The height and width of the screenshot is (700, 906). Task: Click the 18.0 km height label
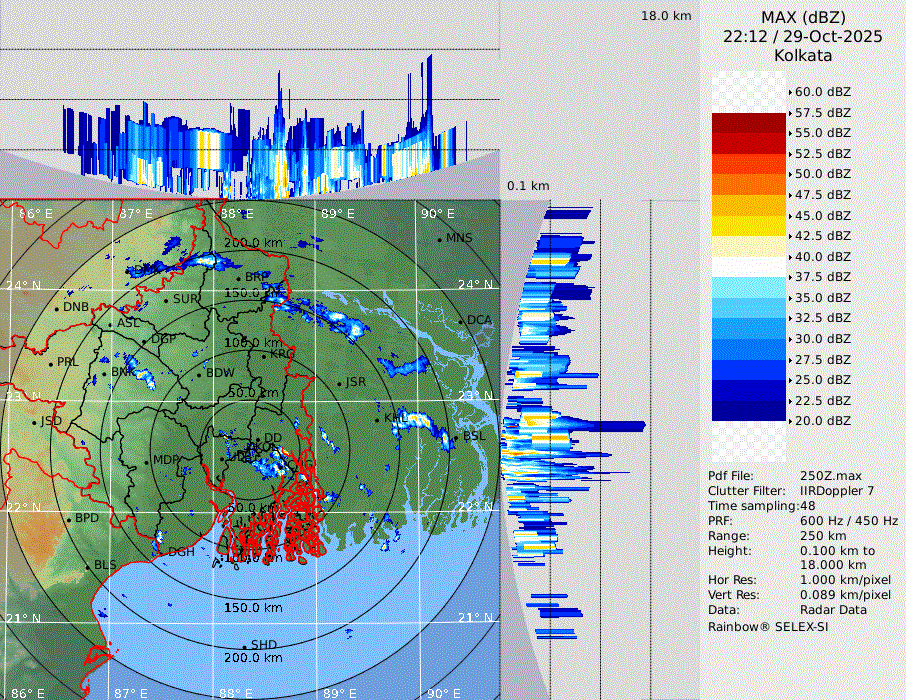click(x=666, y=16)
